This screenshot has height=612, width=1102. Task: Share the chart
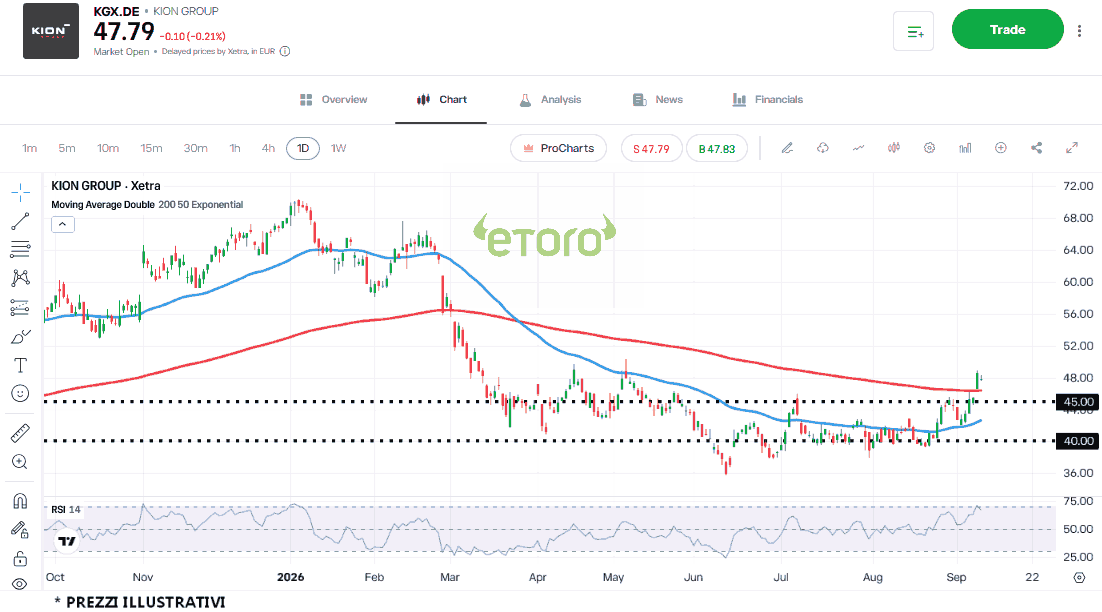pos(1037,148)
